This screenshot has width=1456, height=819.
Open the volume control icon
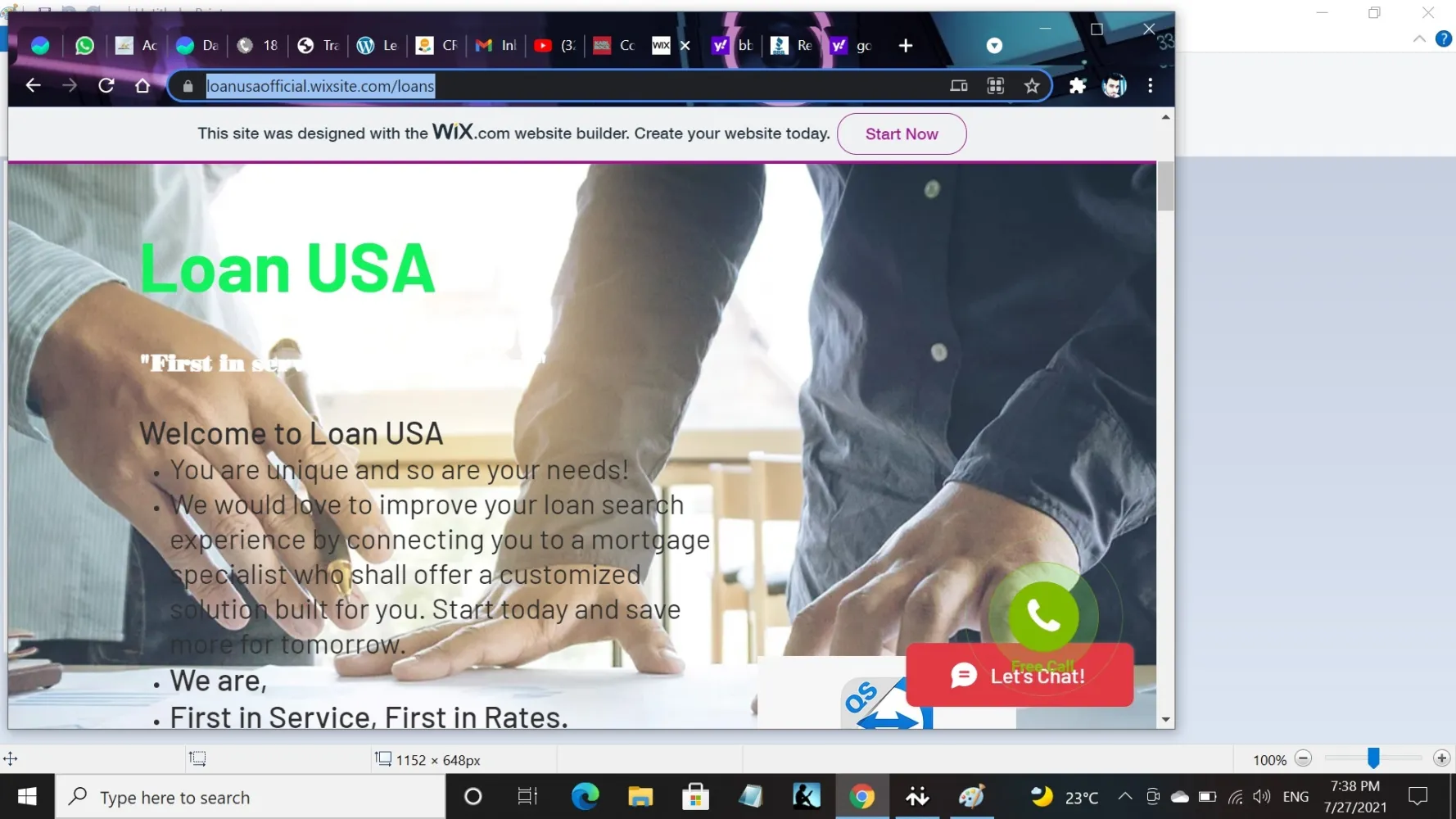click(1262, 797)
